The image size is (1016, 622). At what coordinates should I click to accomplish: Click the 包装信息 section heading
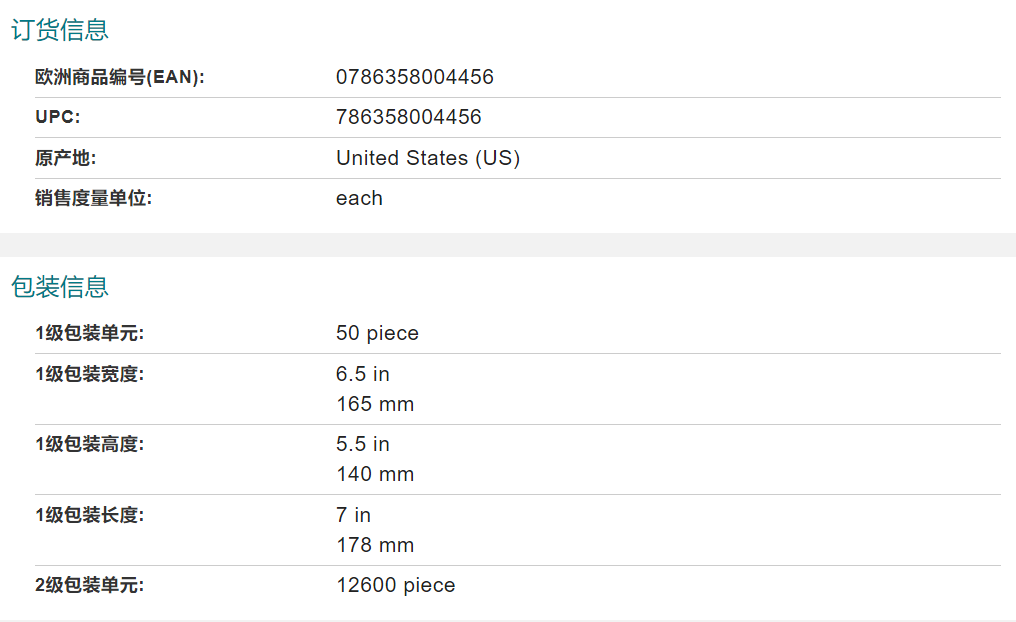click(60, 286)
